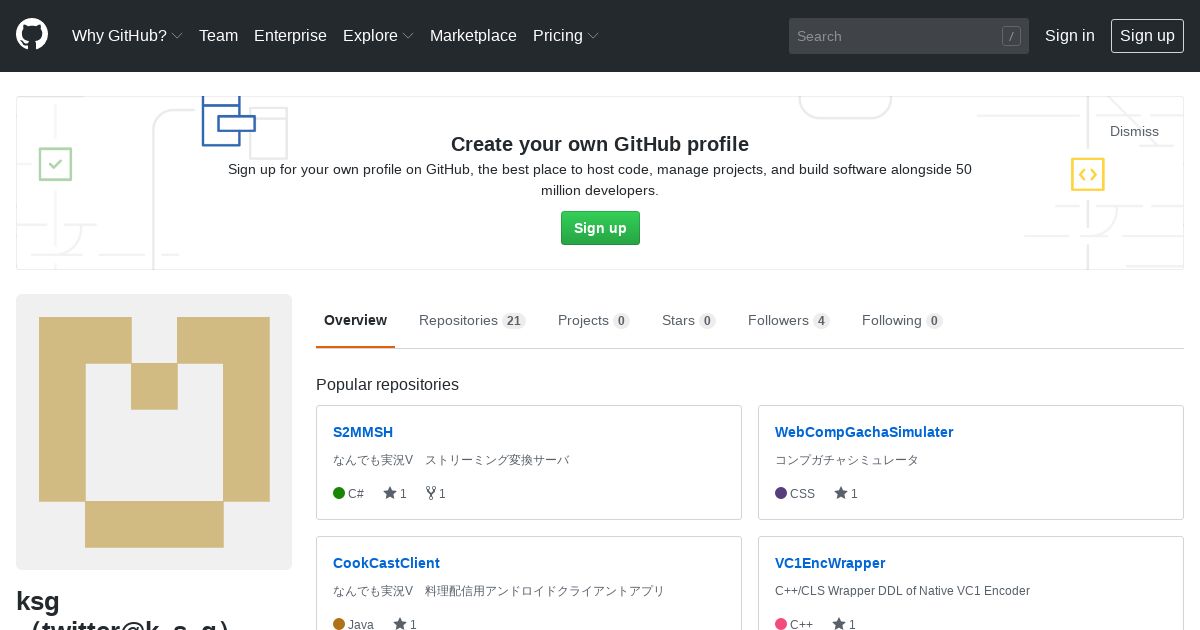
Task: Expand the Explore dropdown menu
Action: click(378, 35)
